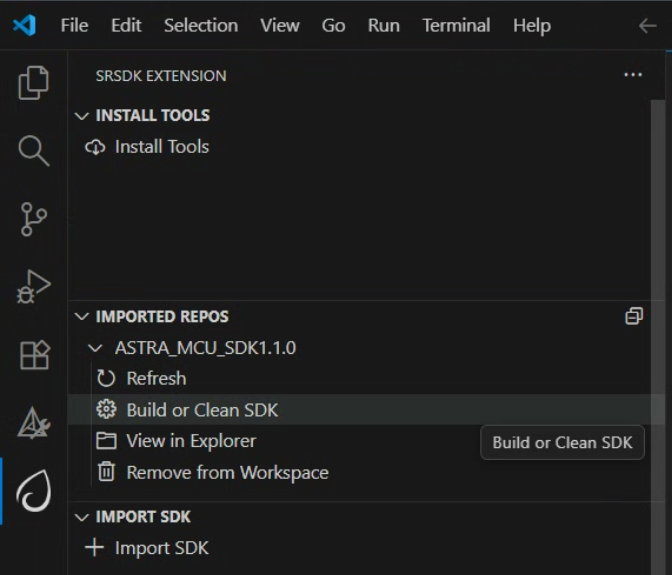The image size is (672, 575).
Task: Select Build or Clean SDK
Action: tap(202, 410)
